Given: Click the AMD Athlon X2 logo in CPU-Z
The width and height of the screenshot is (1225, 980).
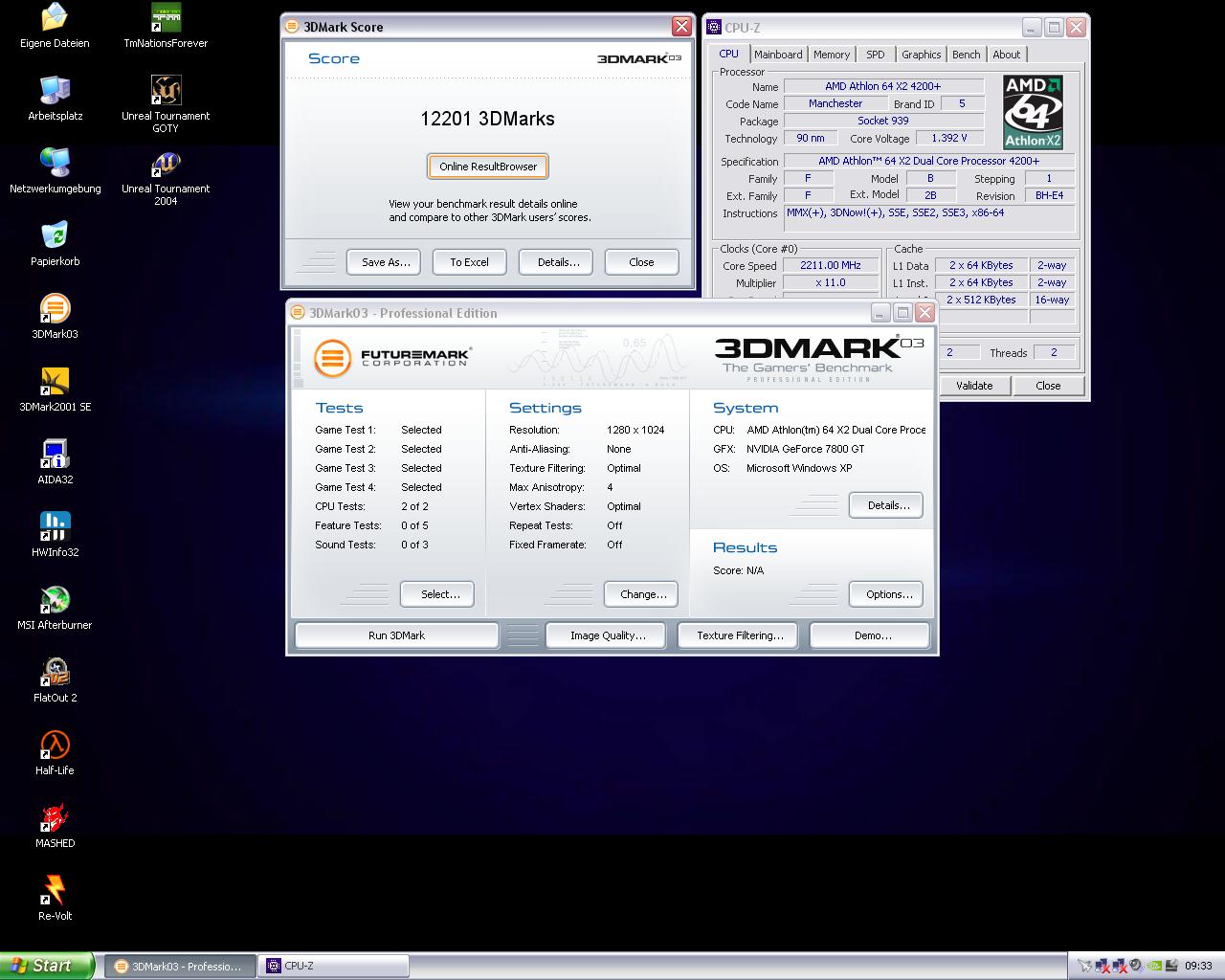Looking at the screenshot, I should 1033,113.
